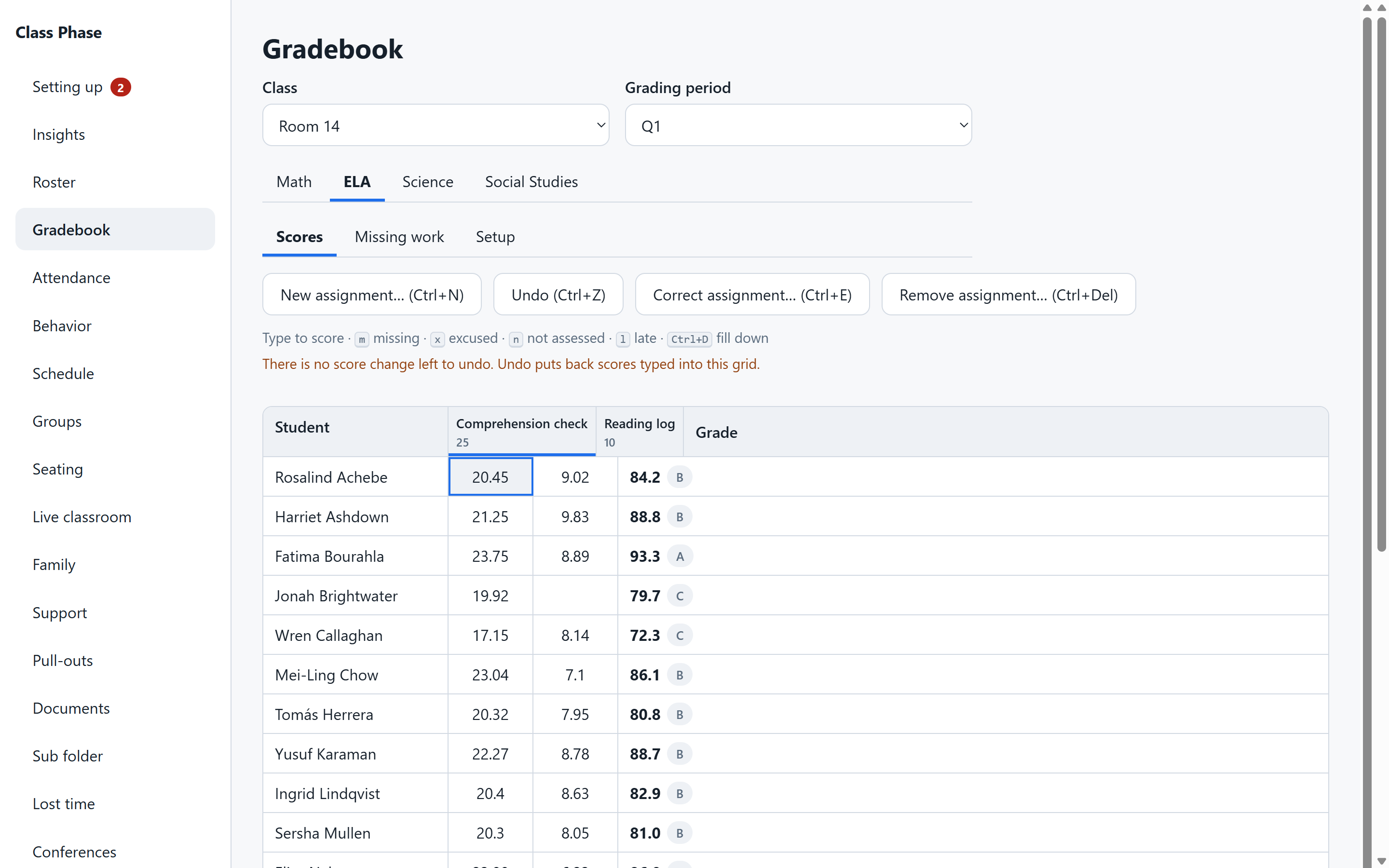
Task: Open the Roster page
Action: (115, 183)
